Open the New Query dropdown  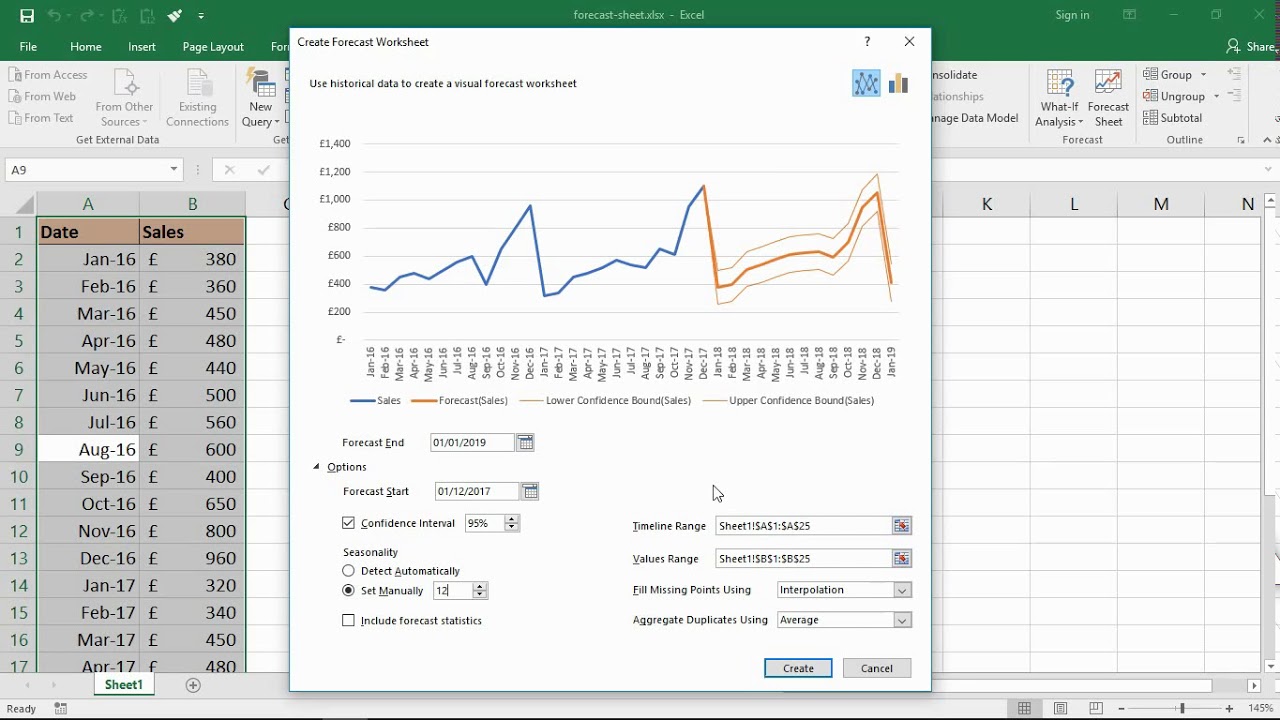(261, 114)
